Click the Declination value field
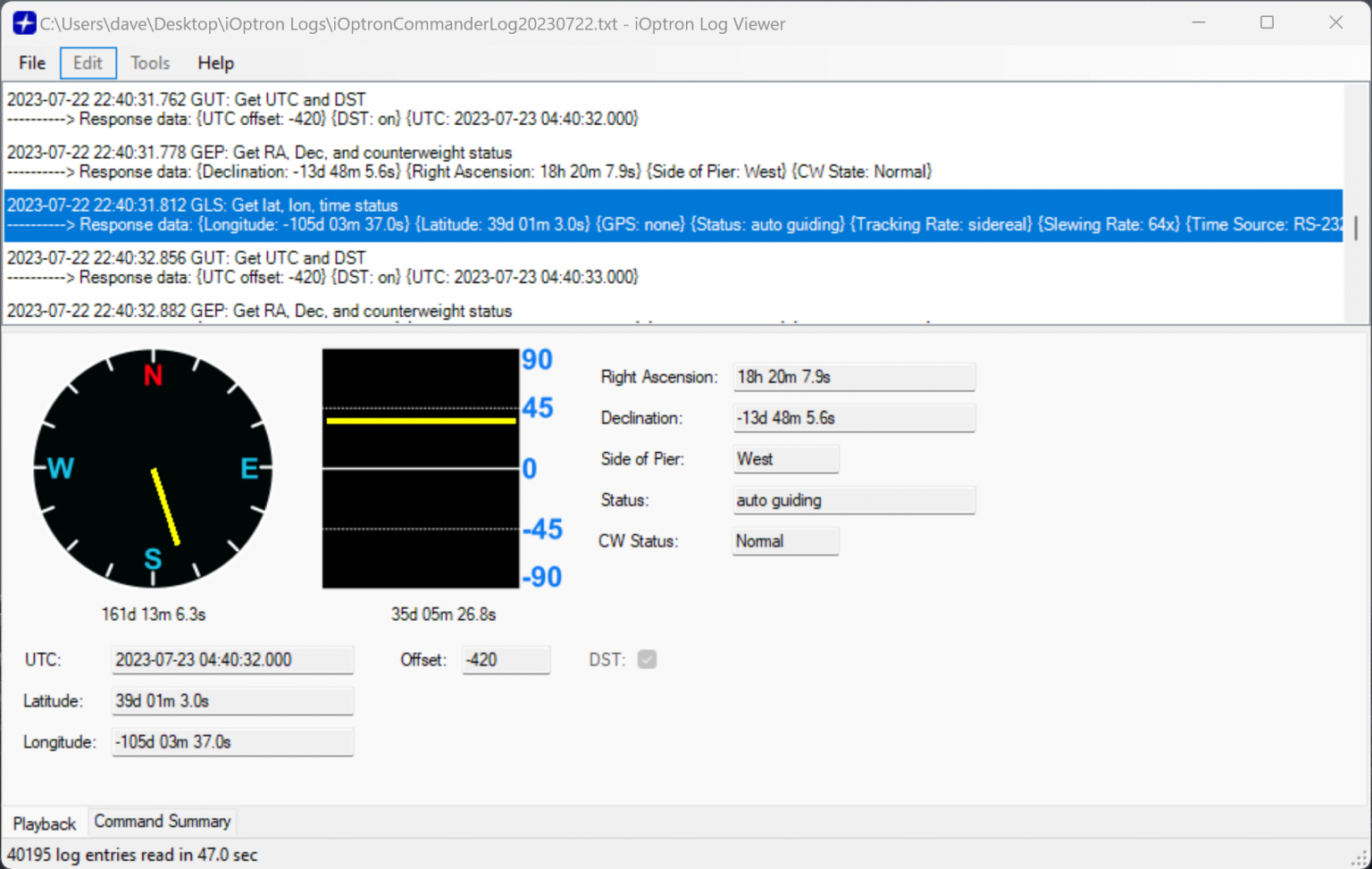 [853, 418]
